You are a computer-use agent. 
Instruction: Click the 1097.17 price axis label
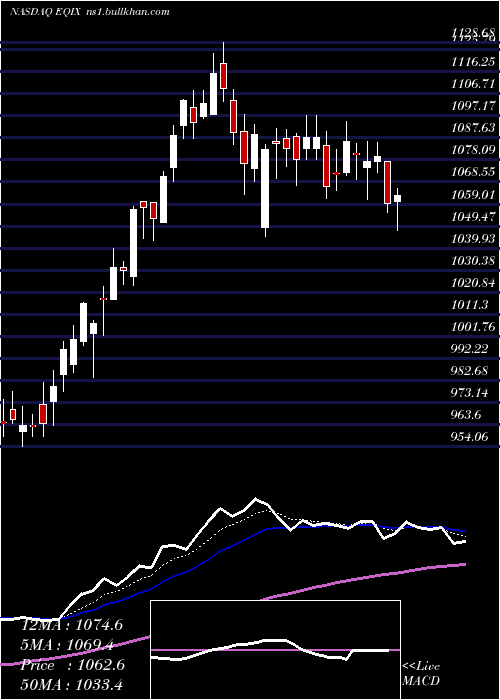pos(473,106)
